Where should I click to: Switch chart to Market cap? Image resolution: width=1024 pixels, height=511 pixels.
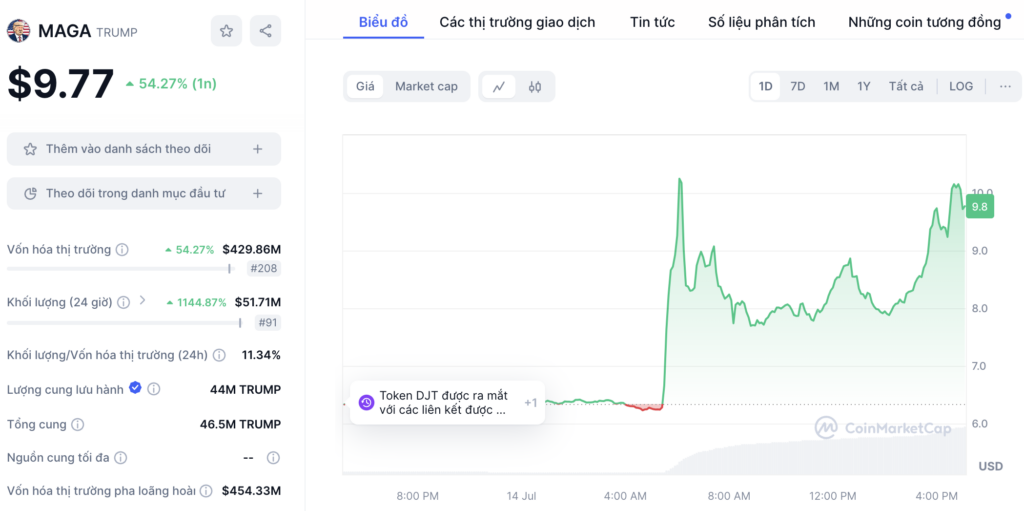[x=426, y=86]
